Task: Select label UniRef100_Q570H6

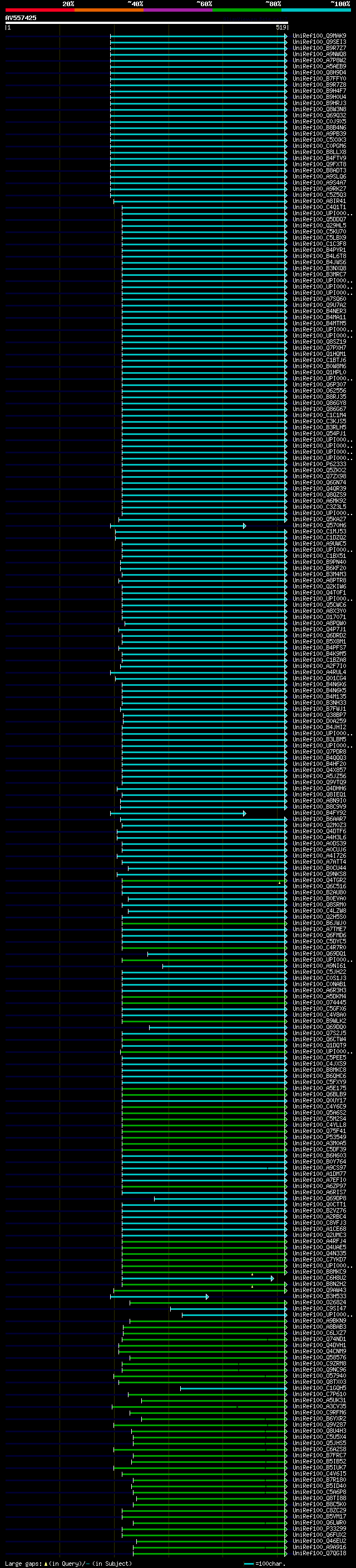Action: tap(319, 525)
